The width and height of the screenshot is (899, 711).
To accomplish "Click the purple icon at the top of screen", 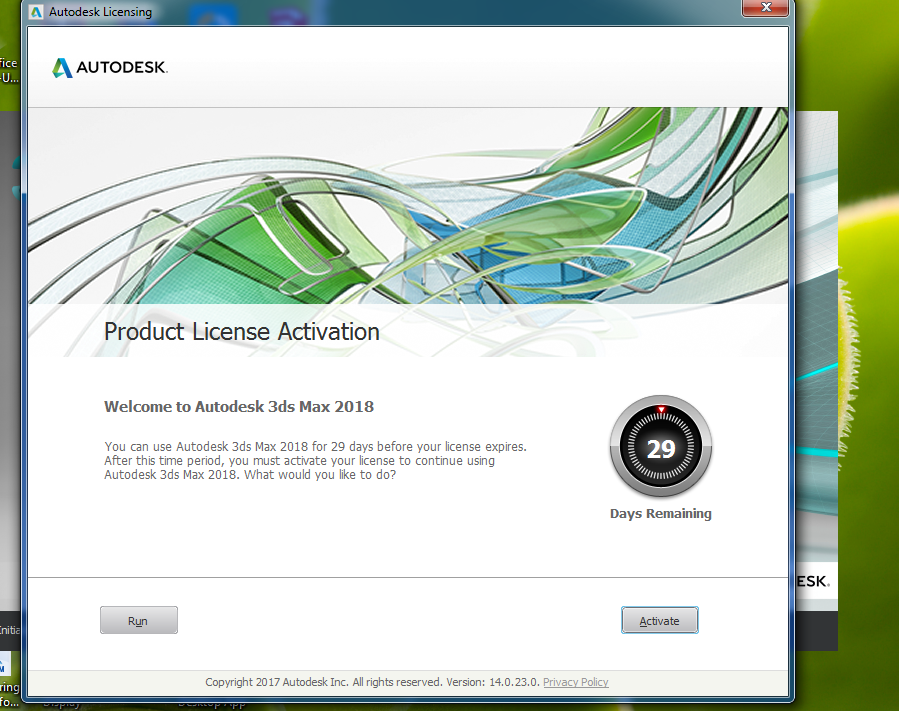I will click(x=287, y=13).
